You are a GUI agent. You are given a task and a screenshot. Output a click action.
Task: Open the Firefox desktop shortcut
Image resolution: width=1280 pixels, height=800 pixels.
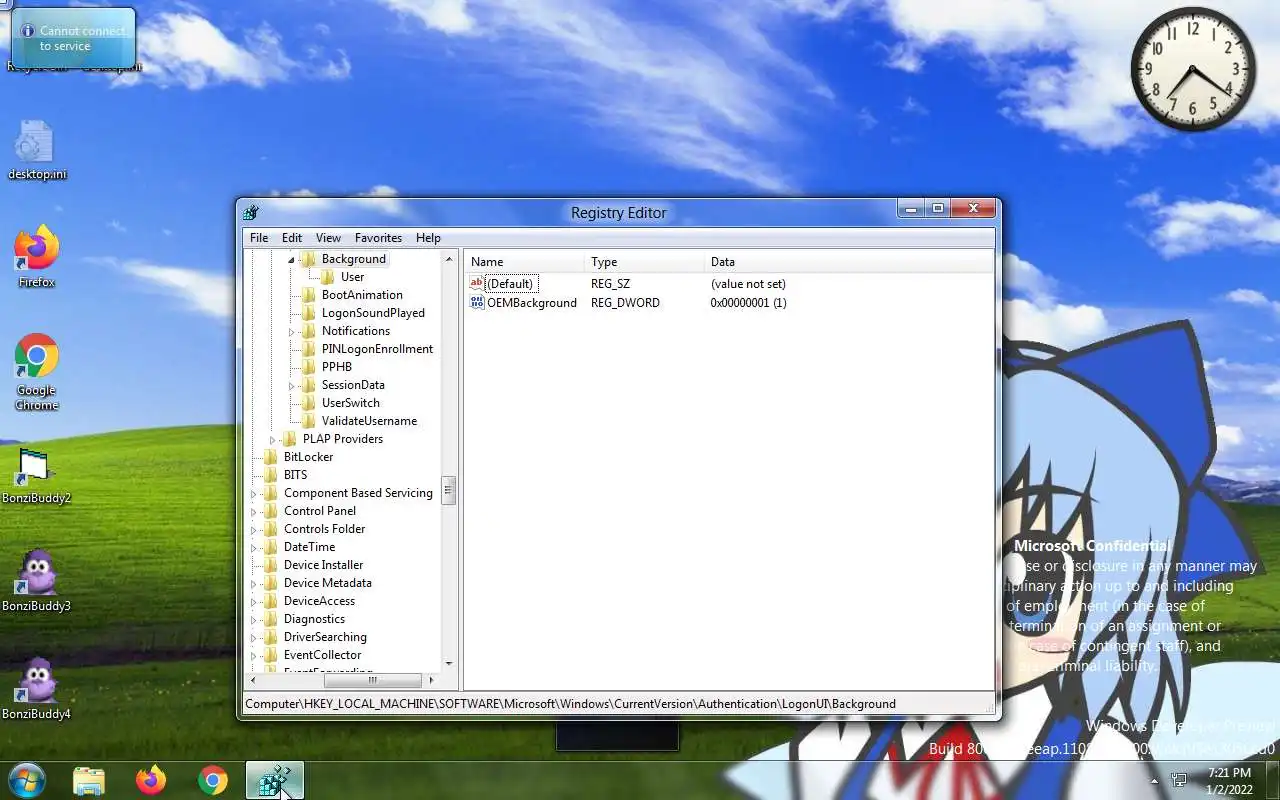point(37,258)
